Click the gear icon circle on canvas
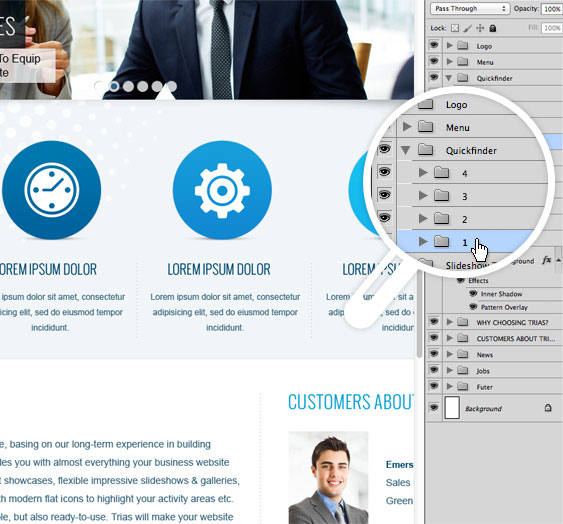 point(222,190)
